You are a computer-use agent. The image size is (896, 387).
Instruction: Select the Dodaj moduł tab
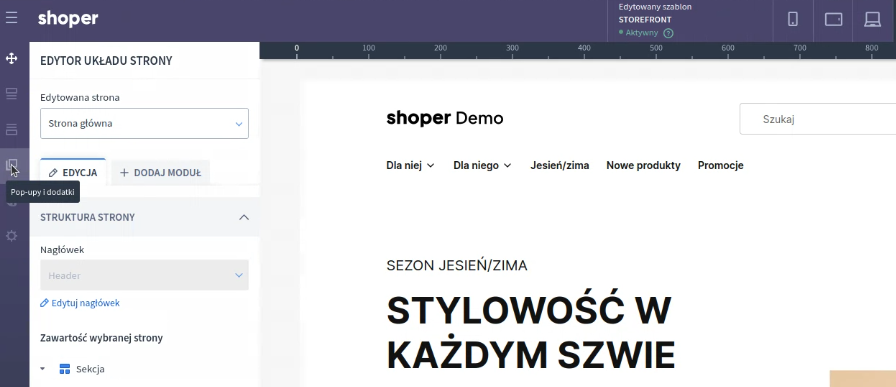pyautogui.click(x=161, y=173)
